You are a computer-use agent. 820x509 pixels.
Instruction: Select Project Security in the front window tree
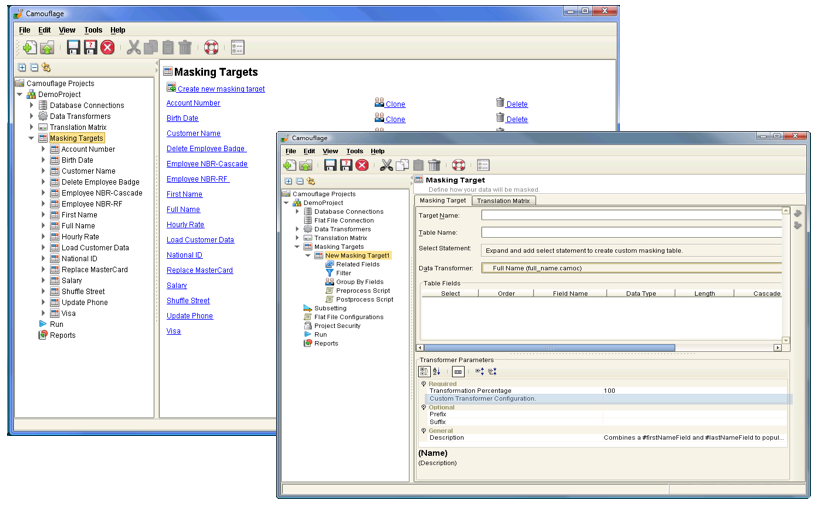point(337,325)
